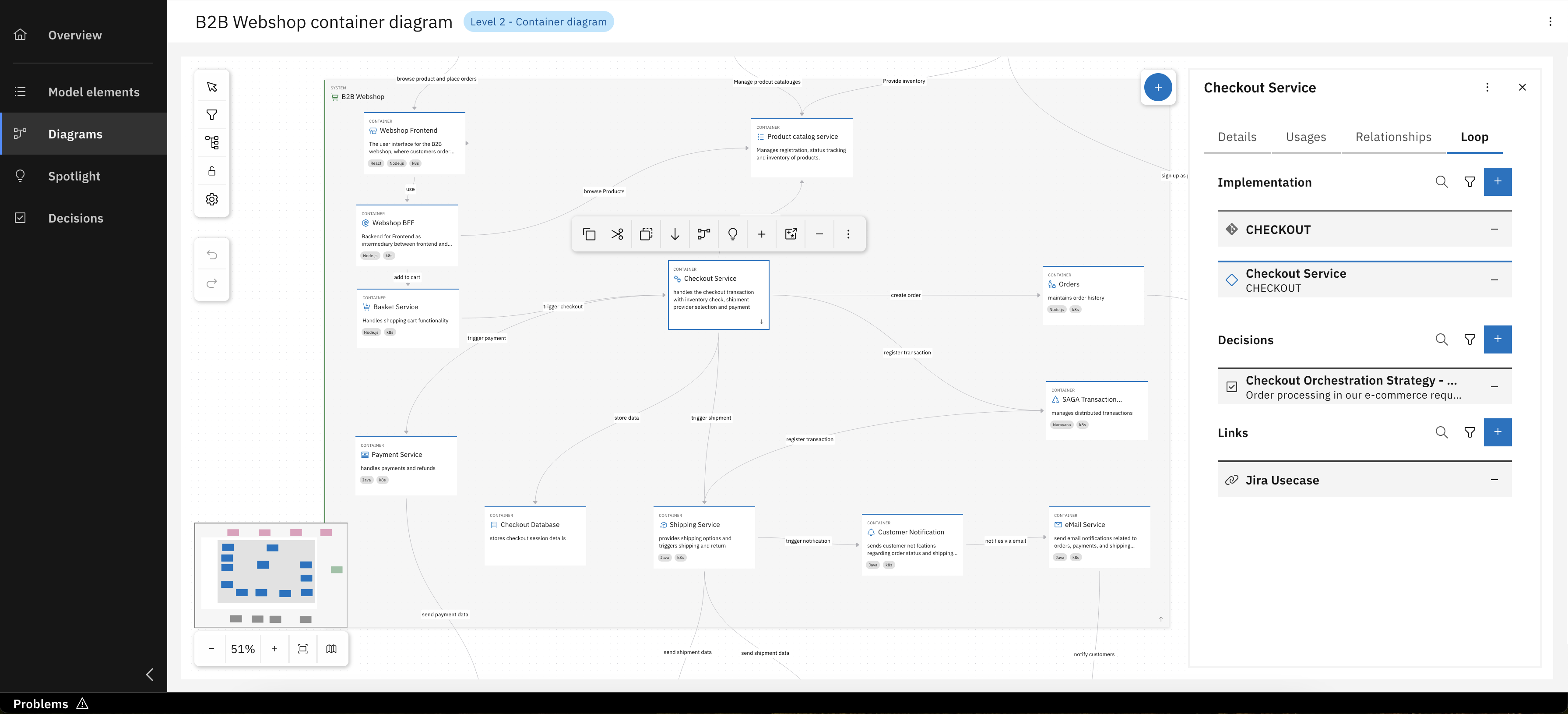Image resolution: width=1568 pixels, height=714 pixels.
Task: Open the filter tool in the left canvas toolbar
Action: coord(212,115)
